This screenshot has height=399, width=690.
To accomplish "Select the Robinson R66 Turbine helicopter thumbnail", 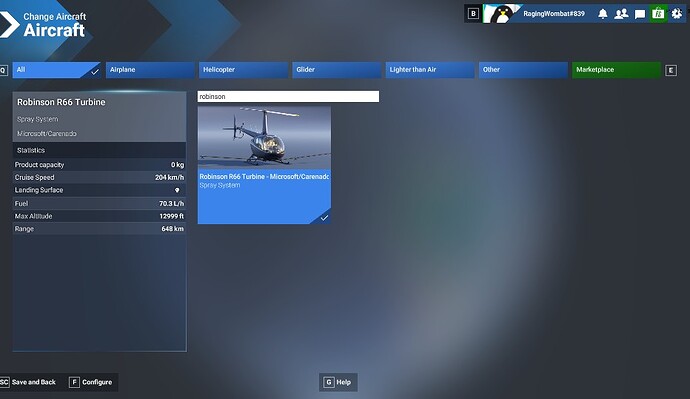I will click(x=264, y=138).
